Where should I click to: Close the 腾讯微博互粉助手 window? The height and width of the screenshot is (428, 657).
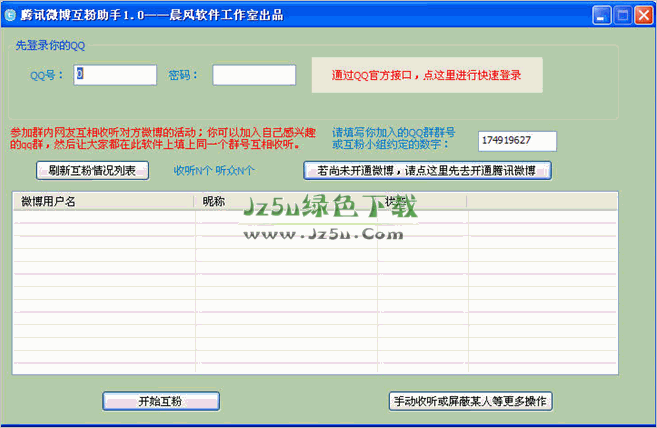pos(644,16)
